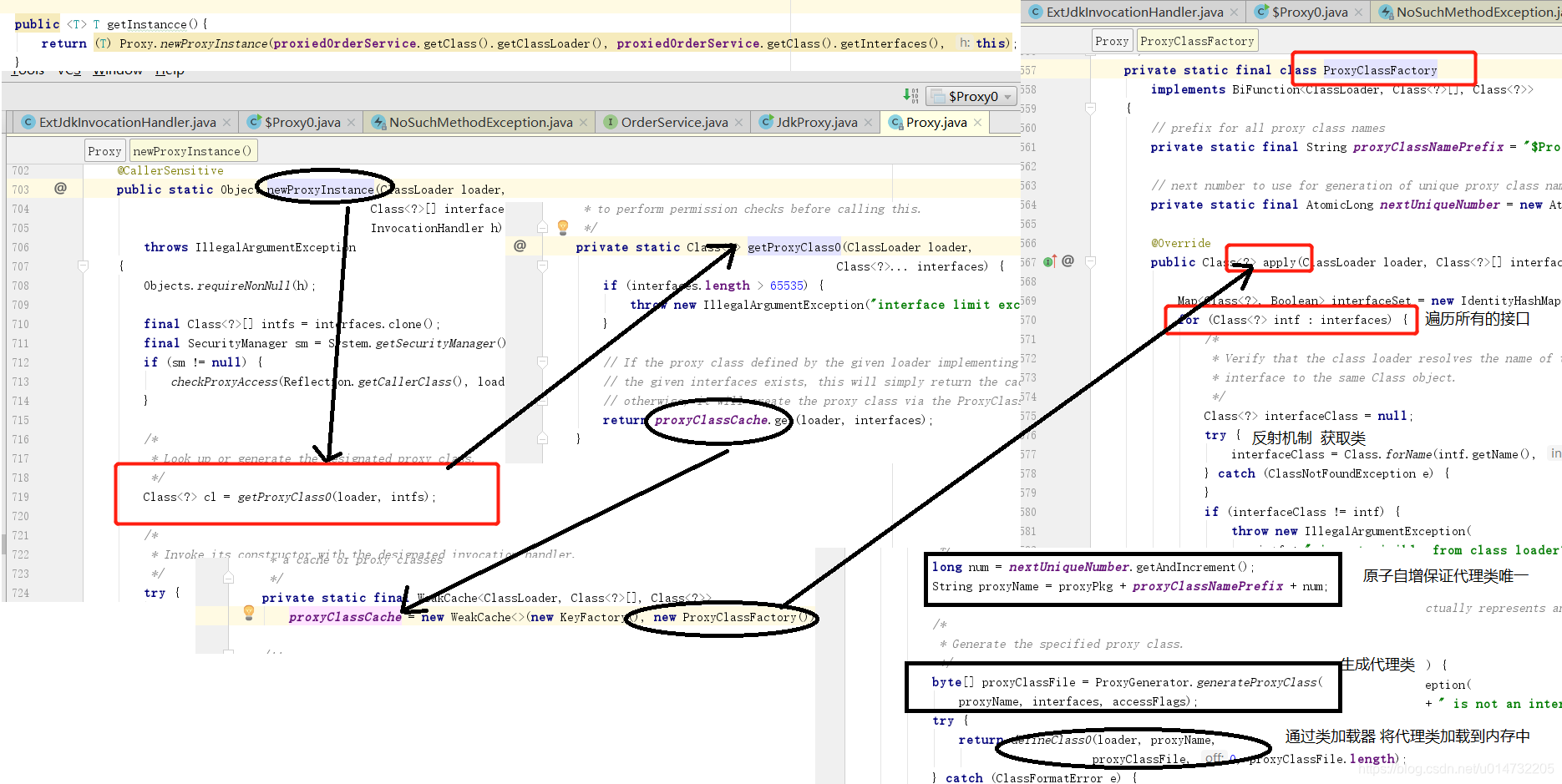The image size is (1562, 784).
Task: Collapse the apply method fold on line 567
Action: (x=1090, y=262)
